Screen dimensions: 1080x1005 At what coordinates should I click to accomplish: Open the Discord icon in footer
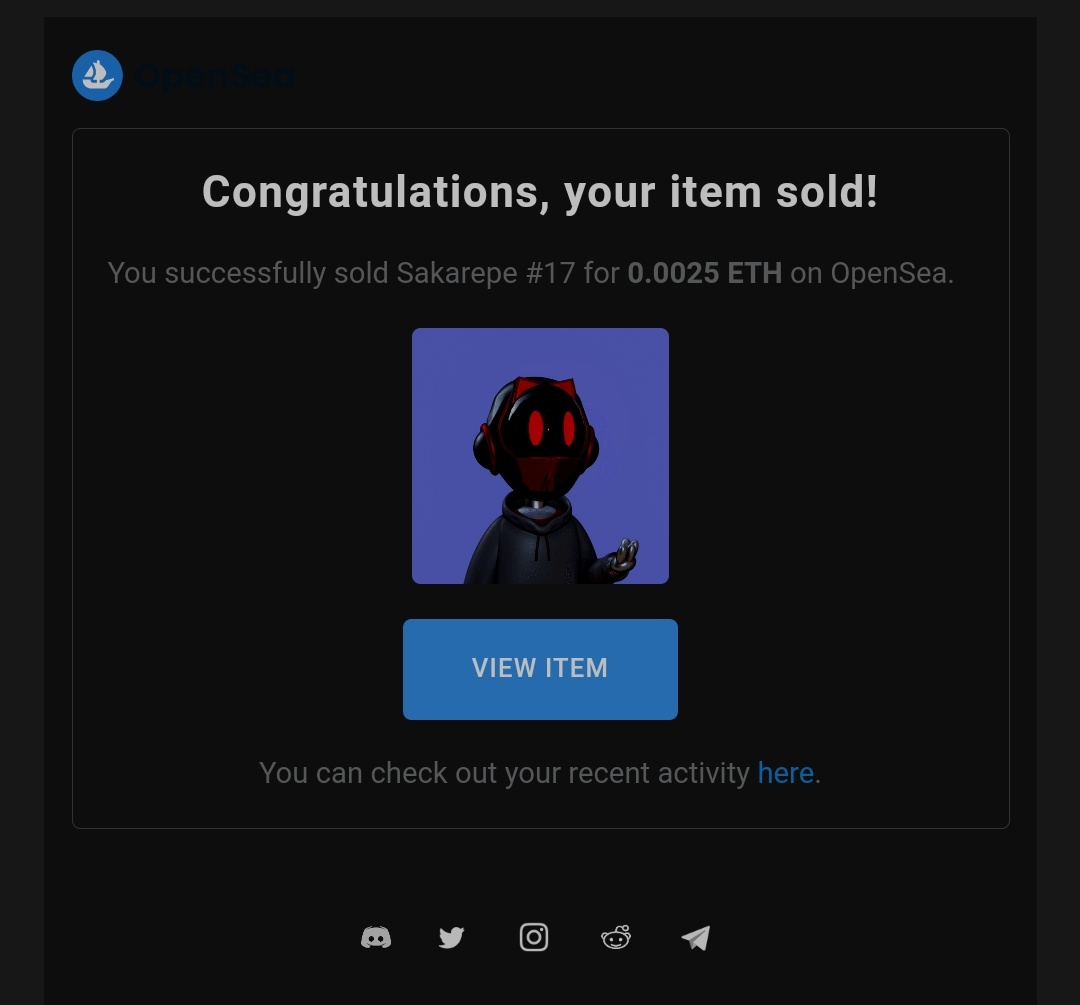point(376,937)
